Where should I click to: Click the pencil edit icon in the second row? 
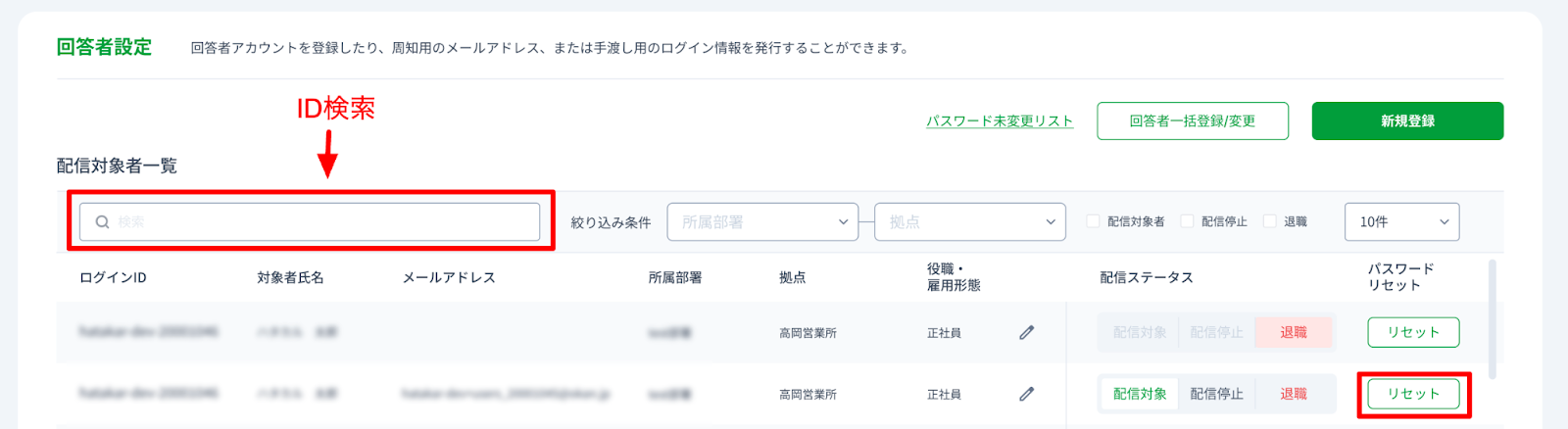point(1026,394)
